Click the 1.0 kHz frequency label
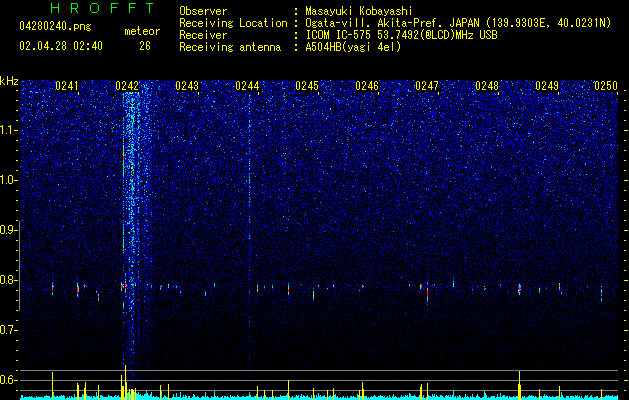 8,180
